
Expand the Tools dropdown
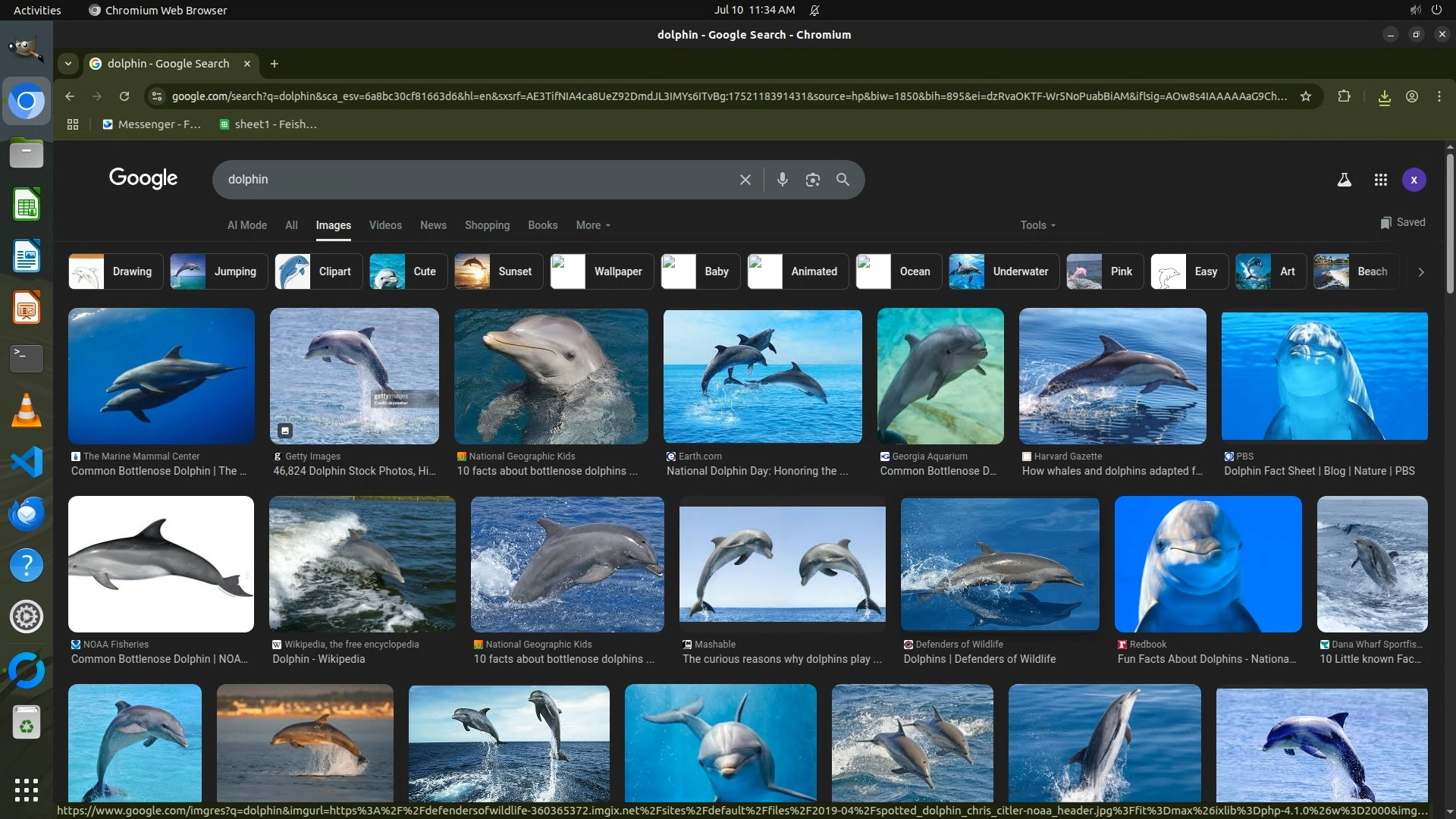coord(1037,225)
